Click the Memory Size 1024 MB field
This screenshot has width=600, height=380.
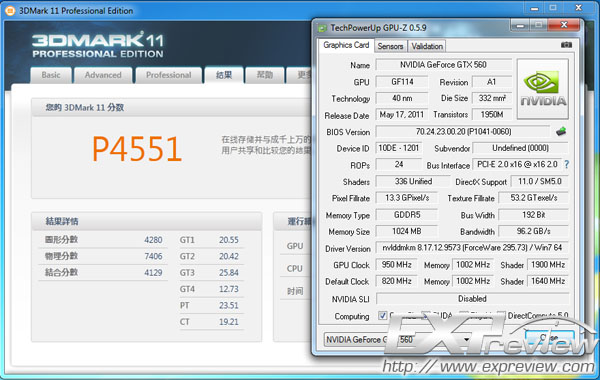coord(407,231)
